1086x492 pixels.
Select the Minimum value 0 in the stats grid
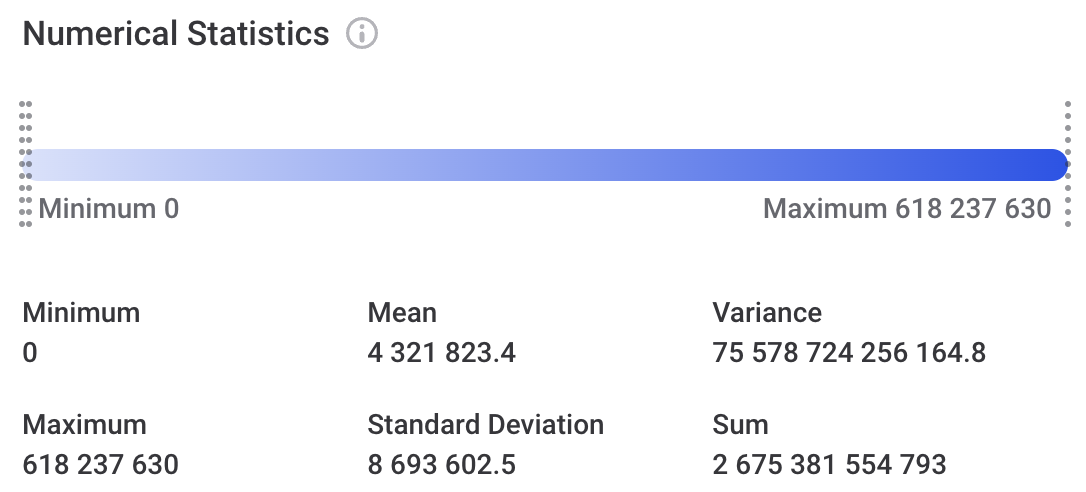tap(30, 353)
